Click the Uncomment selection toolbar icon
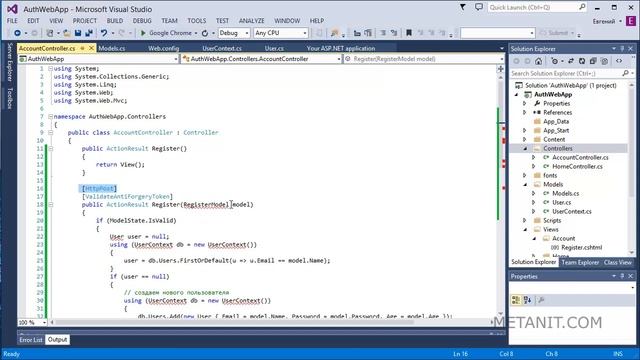 coord(393,33)
